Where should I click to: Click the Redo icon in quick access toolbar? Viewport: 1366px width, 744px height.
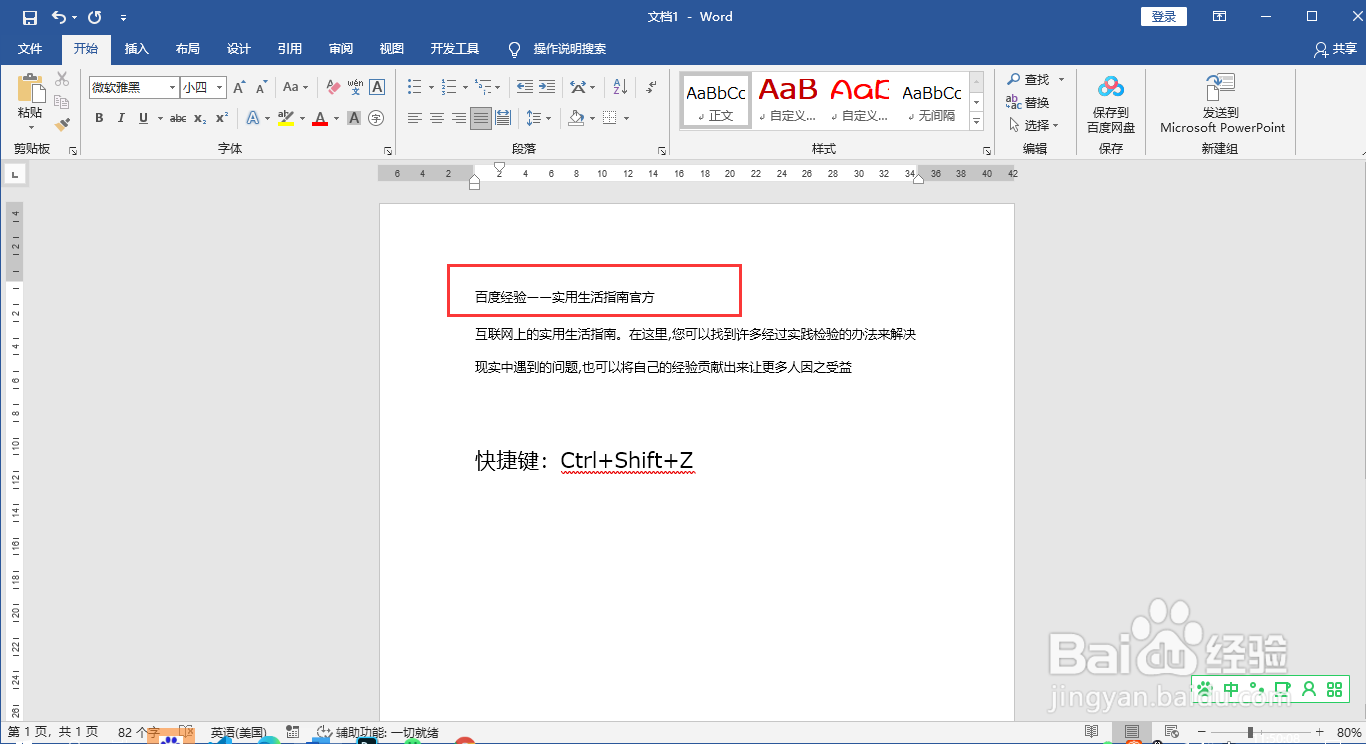[95, 17]
